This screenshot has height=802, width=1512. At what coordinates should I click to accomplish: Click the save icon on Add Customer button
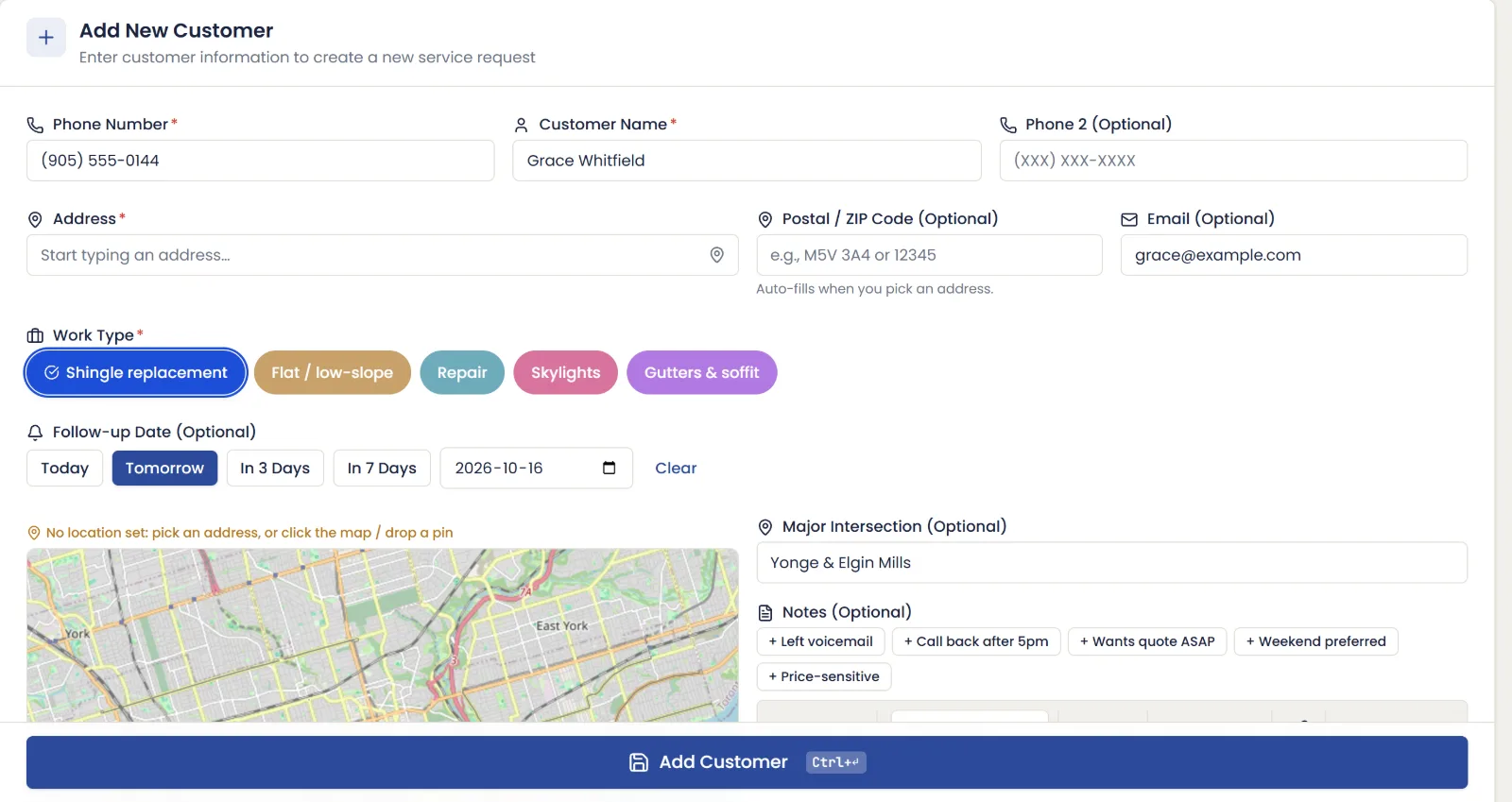639,762
